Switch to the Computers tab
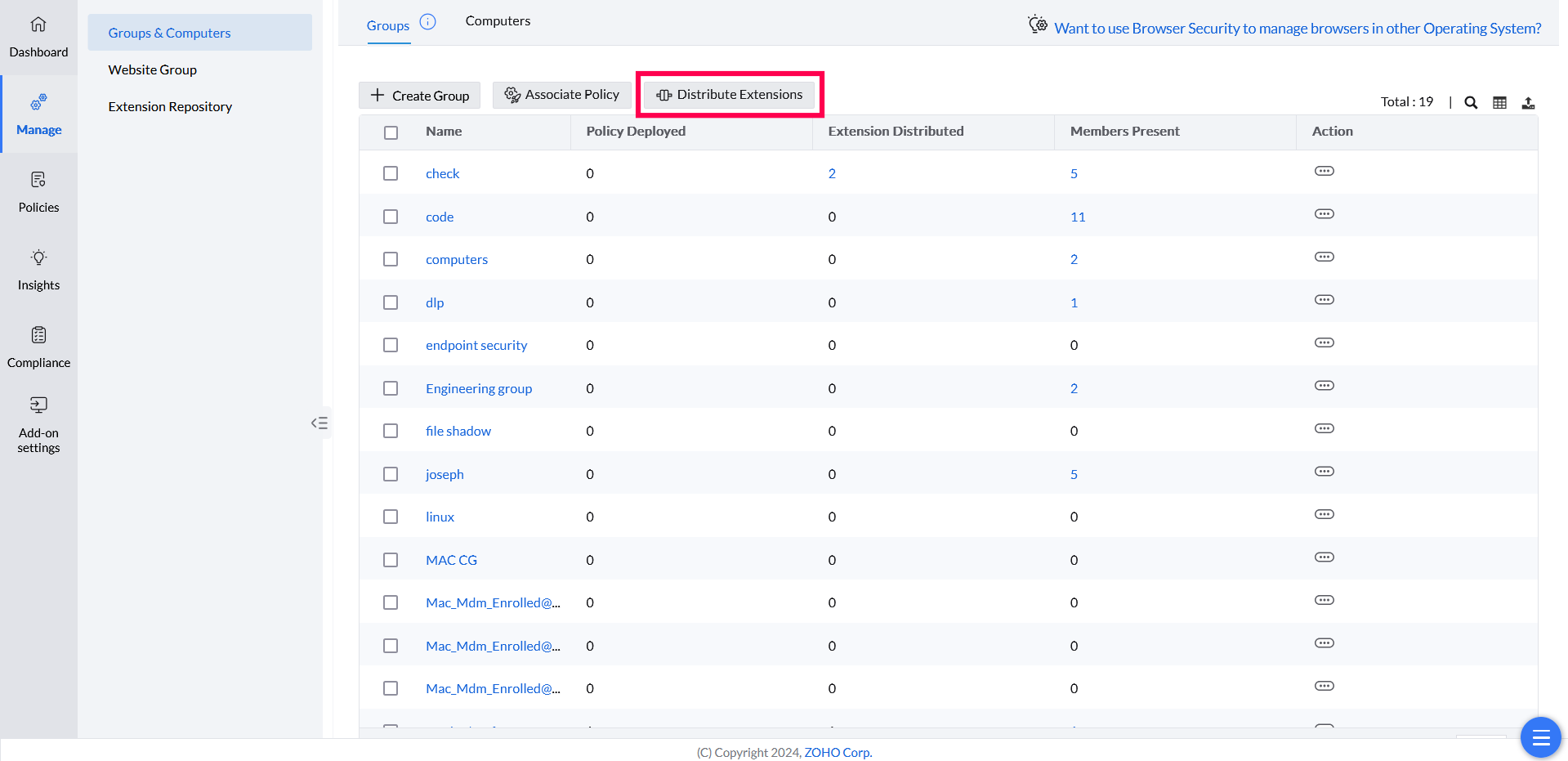This screenshot has height=761, width=1568. click(498, 21)
